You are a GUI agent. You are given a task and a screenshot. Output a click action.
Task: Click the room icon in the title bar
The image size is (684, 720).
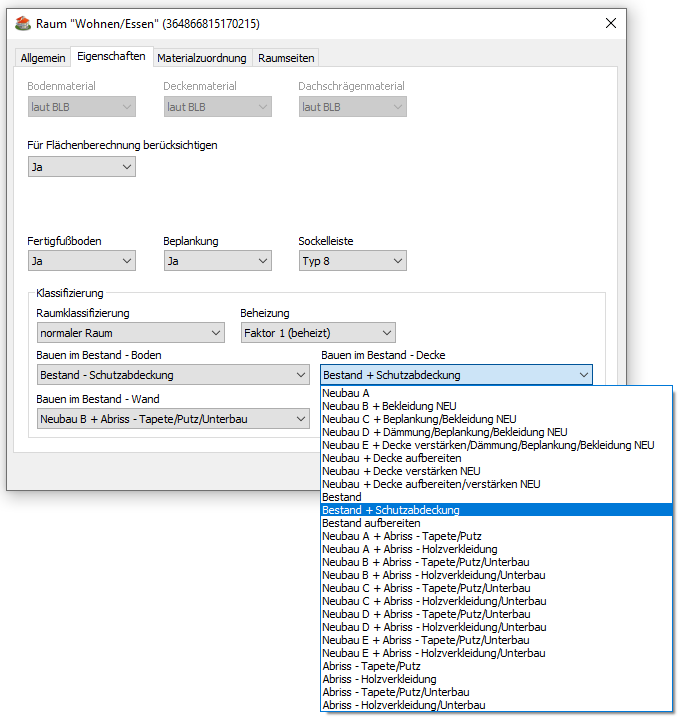pyautogui.click(x=23, y=23)
